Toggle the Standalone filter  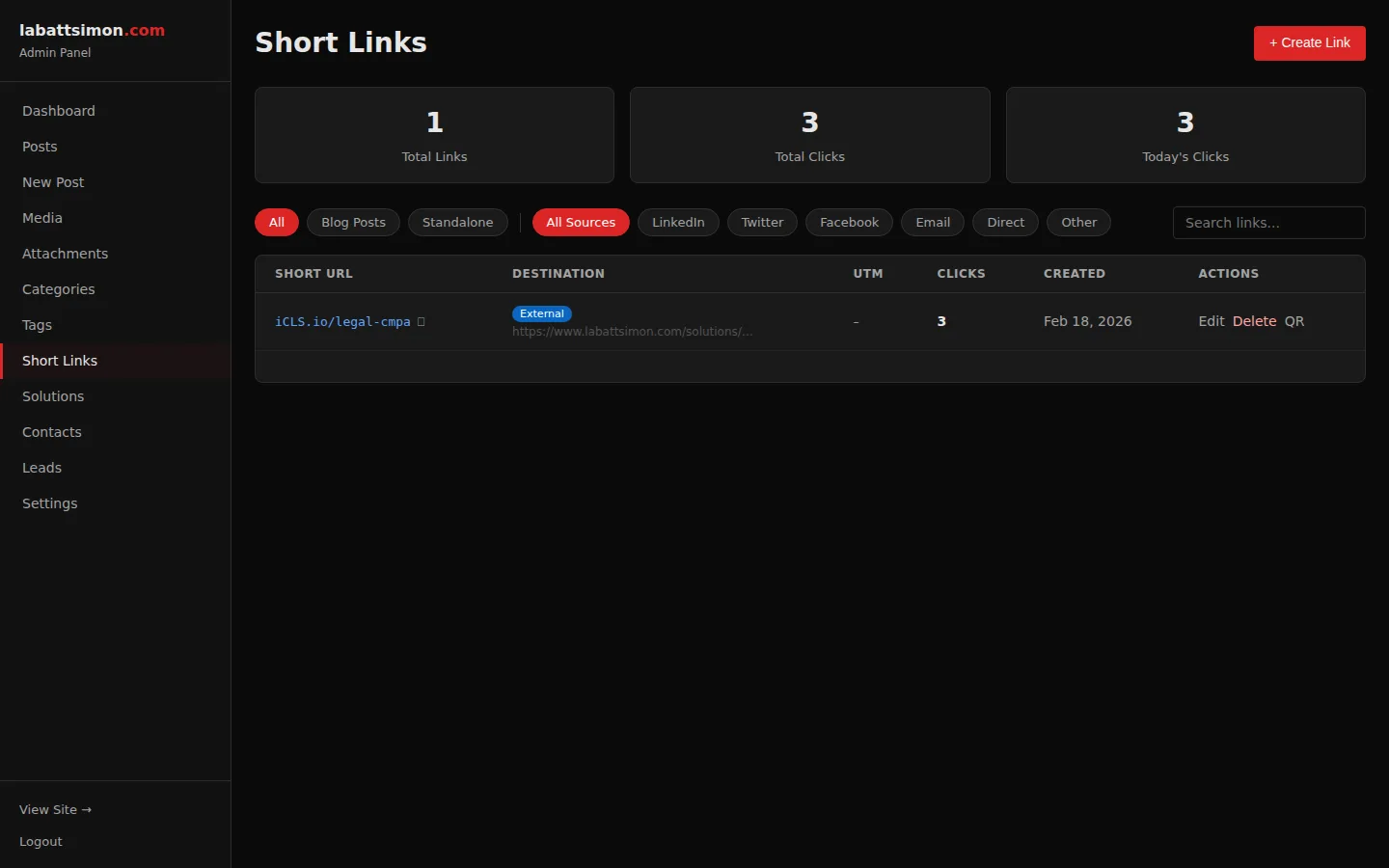coord(457,222)
